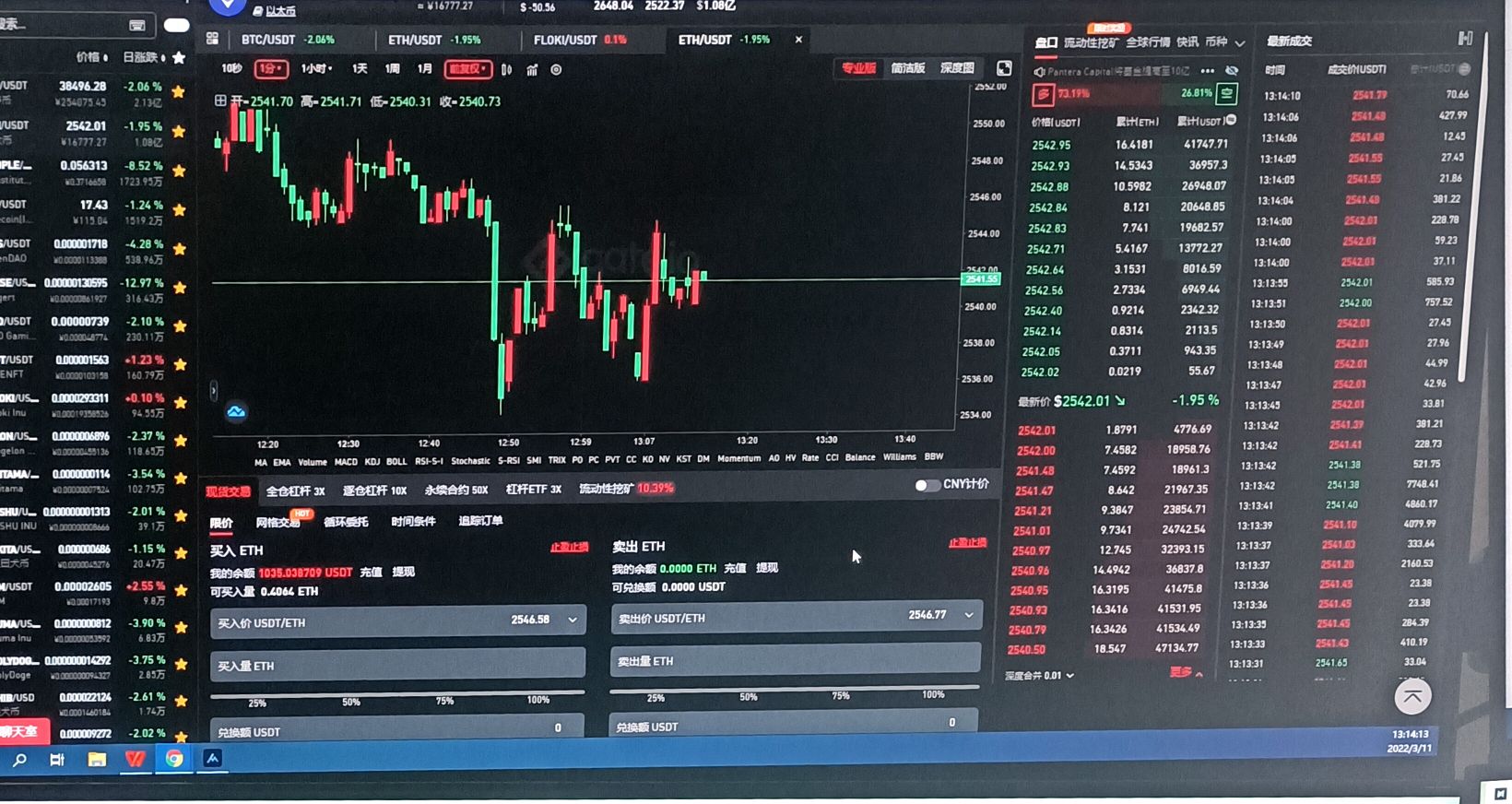Image resolution: width=1512 pixels, height=804 pixels.
Task: Select the 全仓杠杆 3X tab
Action: pos(295,491)
